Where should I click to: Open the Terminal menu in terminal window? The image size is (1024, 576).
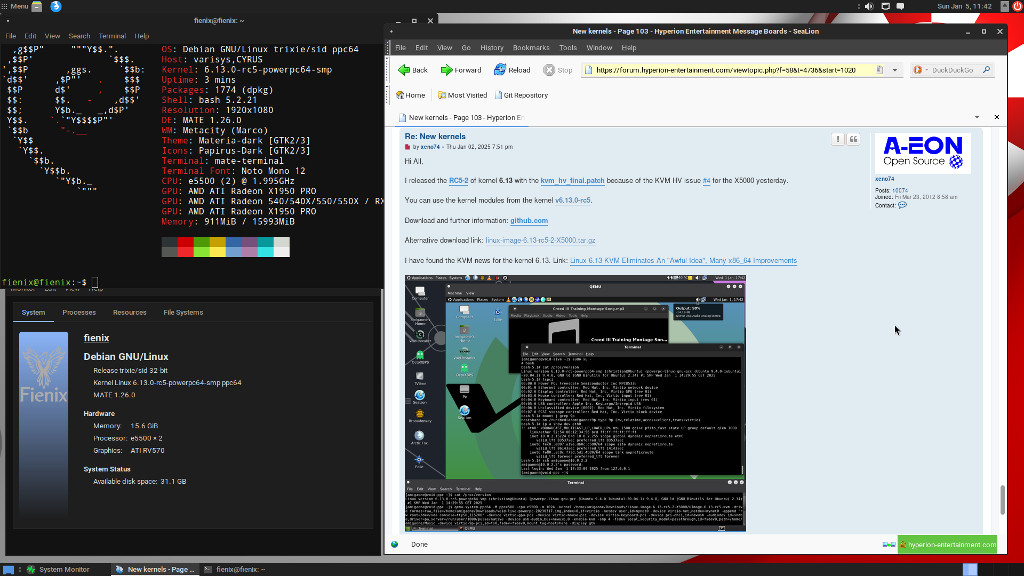[112, 36]
